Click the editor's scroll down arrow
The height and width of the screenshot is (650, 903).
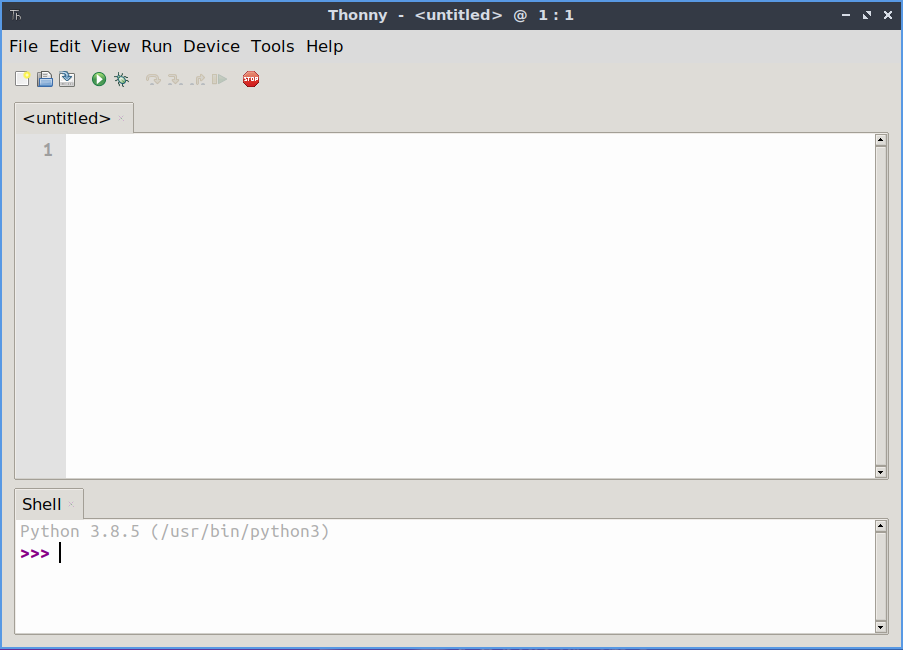[880, 471]
